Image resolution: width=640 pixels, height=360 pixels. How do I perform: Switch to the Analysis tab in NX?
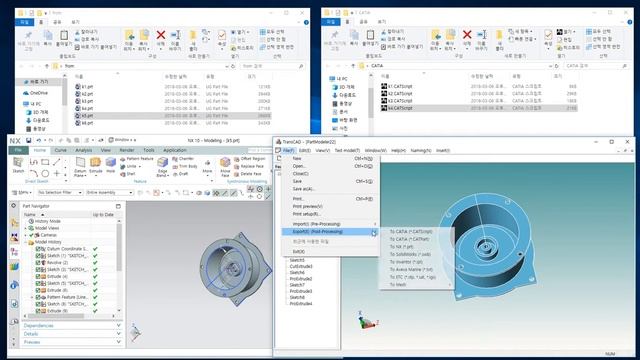84,150
